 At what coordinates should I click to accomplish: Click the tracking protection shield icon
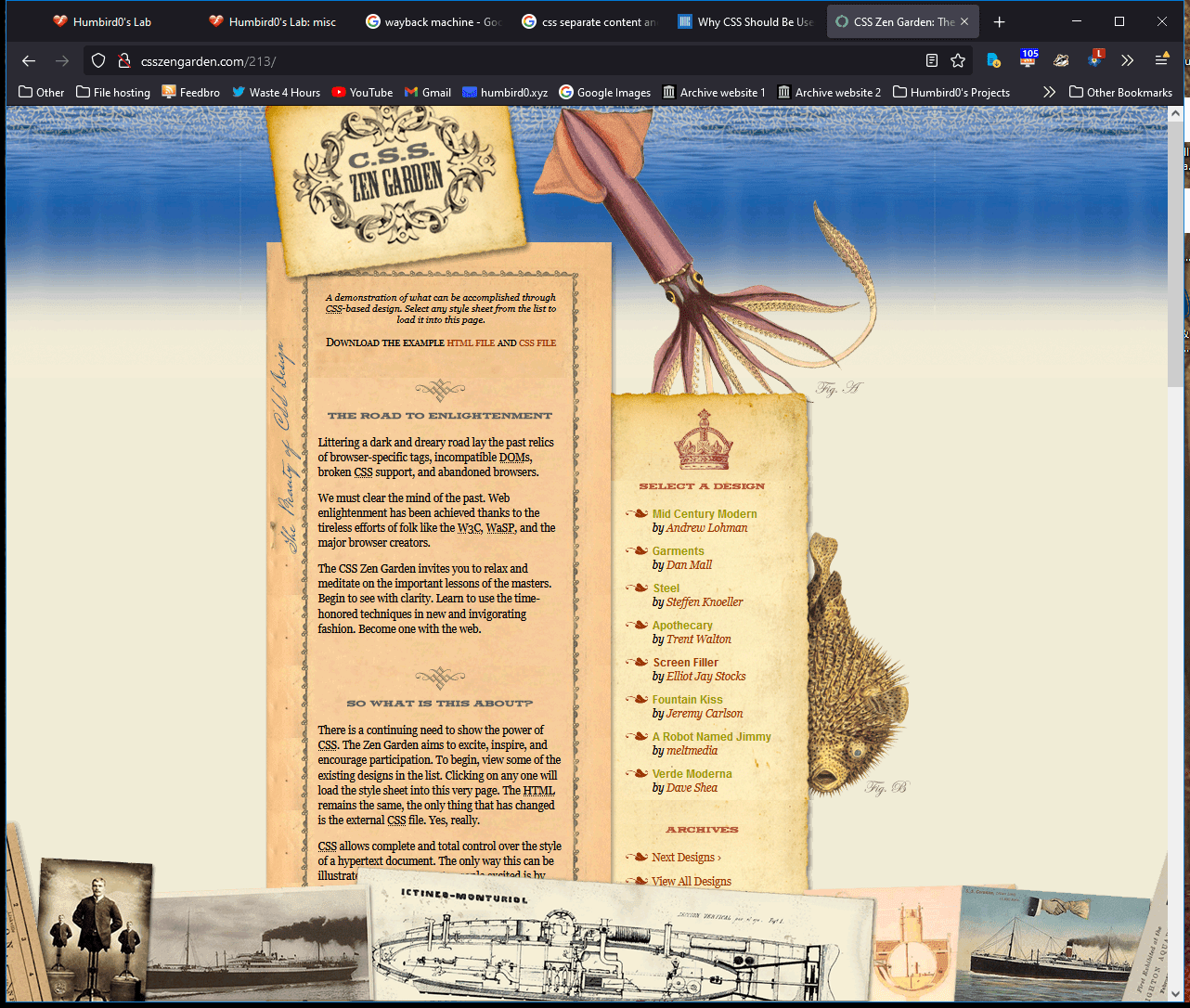[98, 61]
